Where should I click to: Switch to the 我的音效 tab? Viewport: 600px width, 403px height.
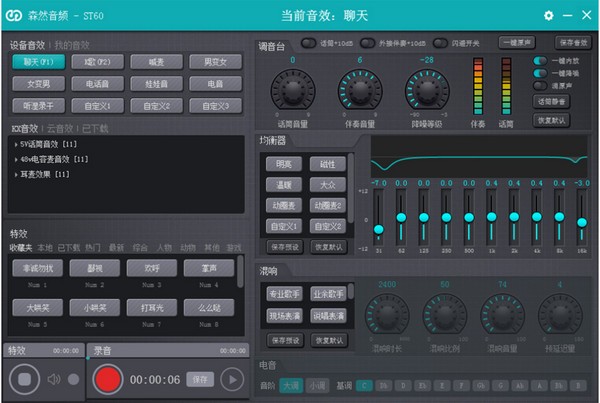(72, 45)
